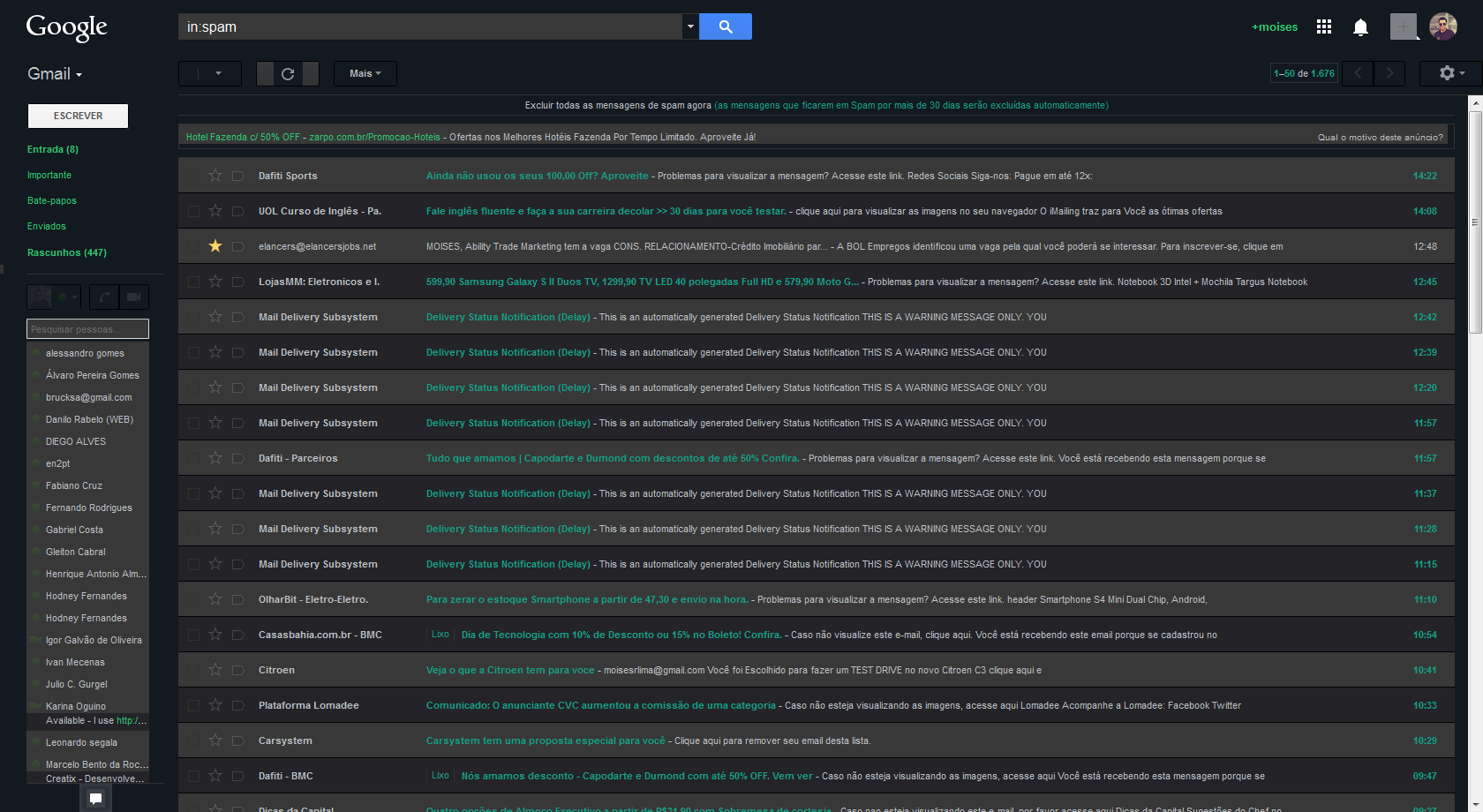The width and height of the screenshot is (1483, 812).
Task: Click the Pesquisar pessoas search field
Action: coord(87,328)
